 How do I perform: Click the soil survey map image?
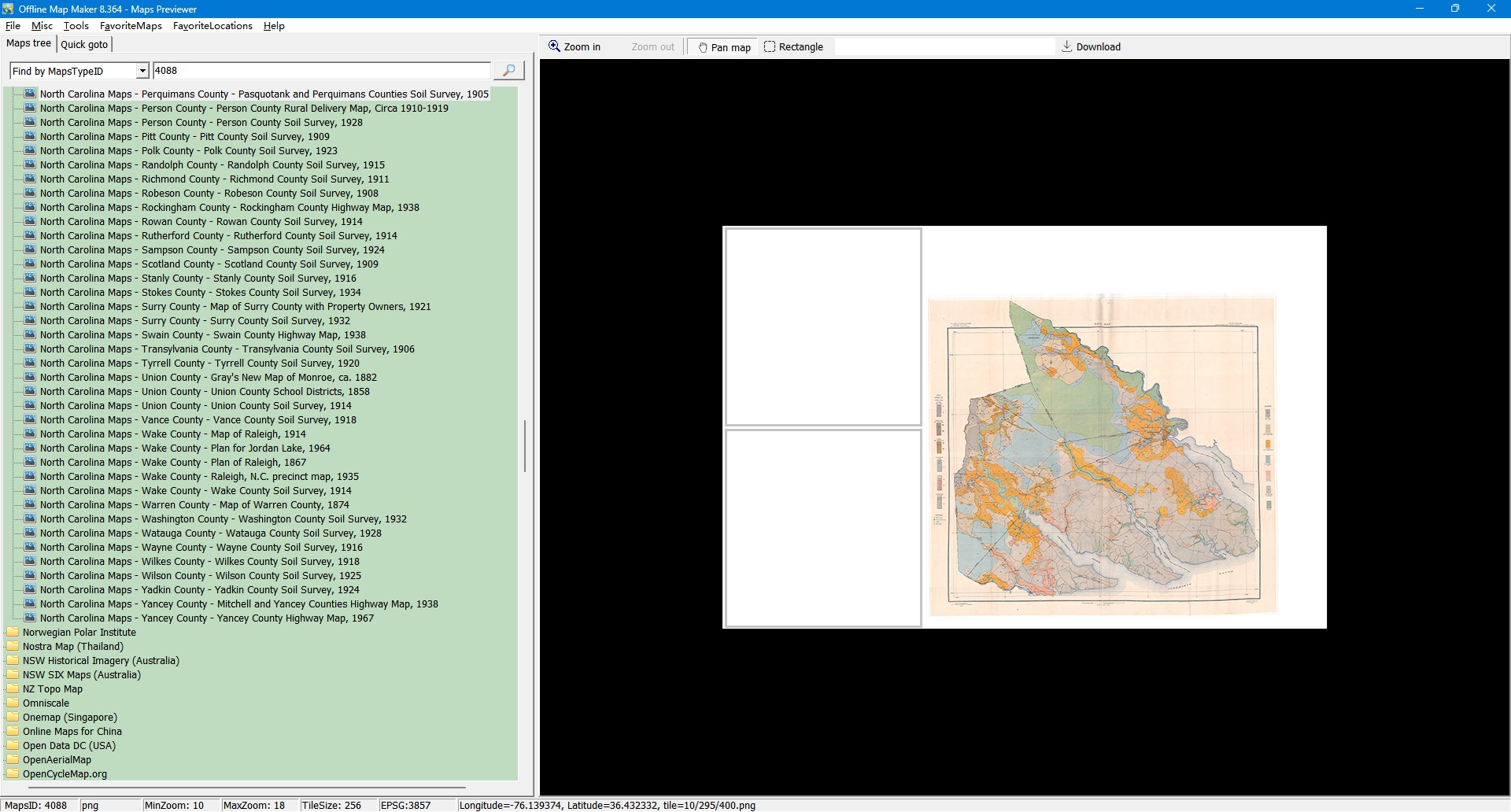(1102, 455)
